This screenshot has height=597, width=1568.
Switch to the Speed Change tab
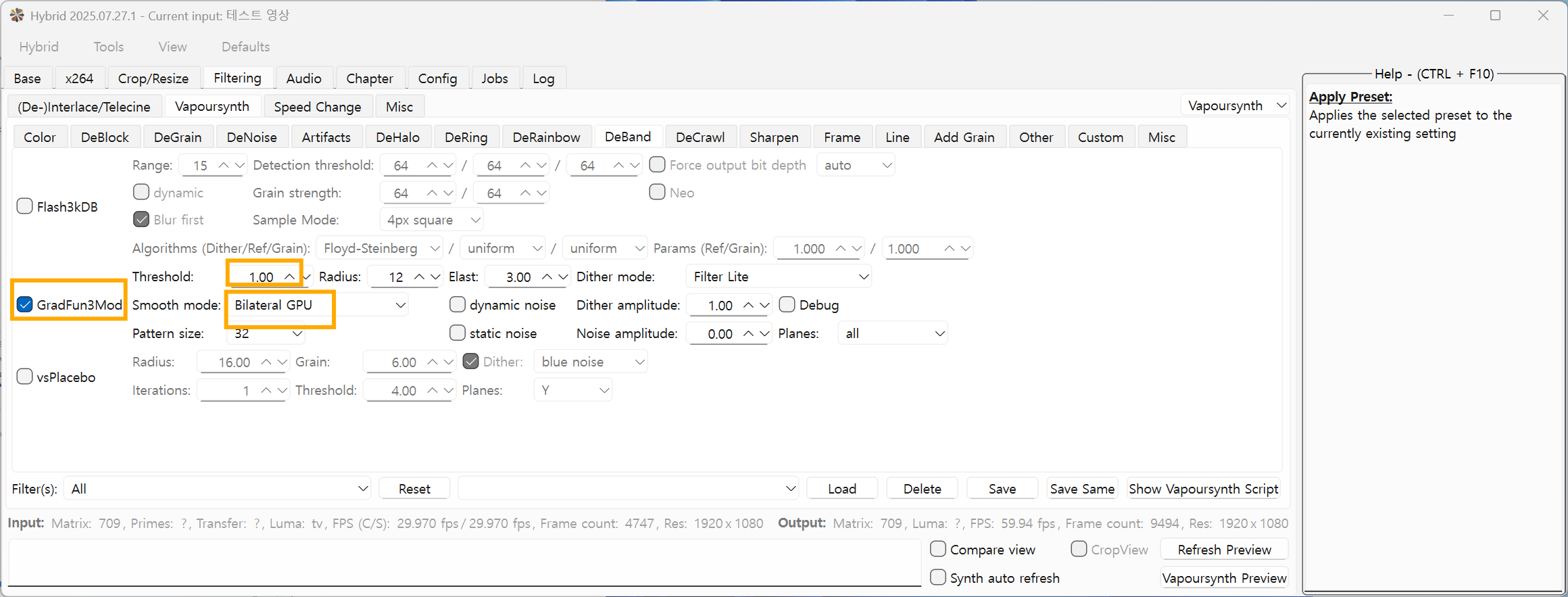(x=318, y=107)
